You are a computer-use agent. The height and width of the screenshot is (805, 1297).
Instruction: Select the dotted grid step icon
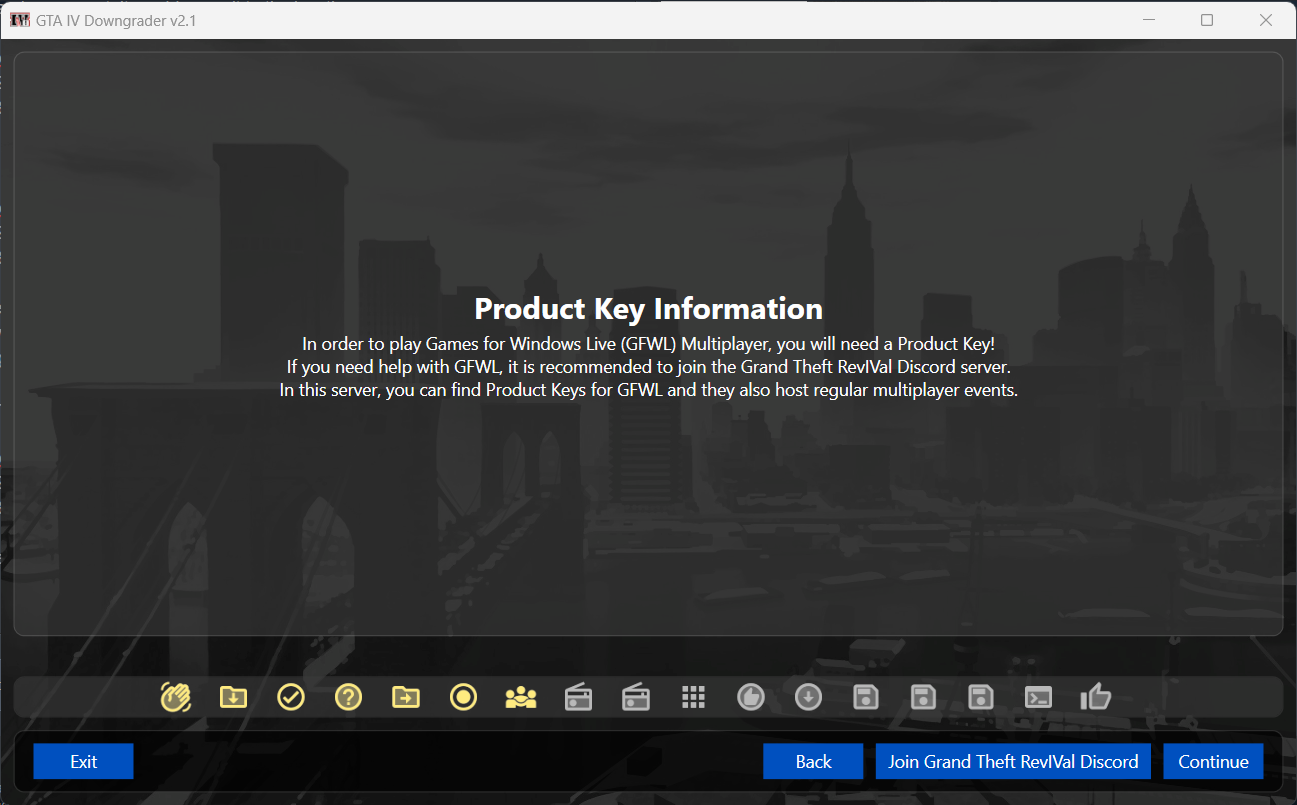point(694,697)
